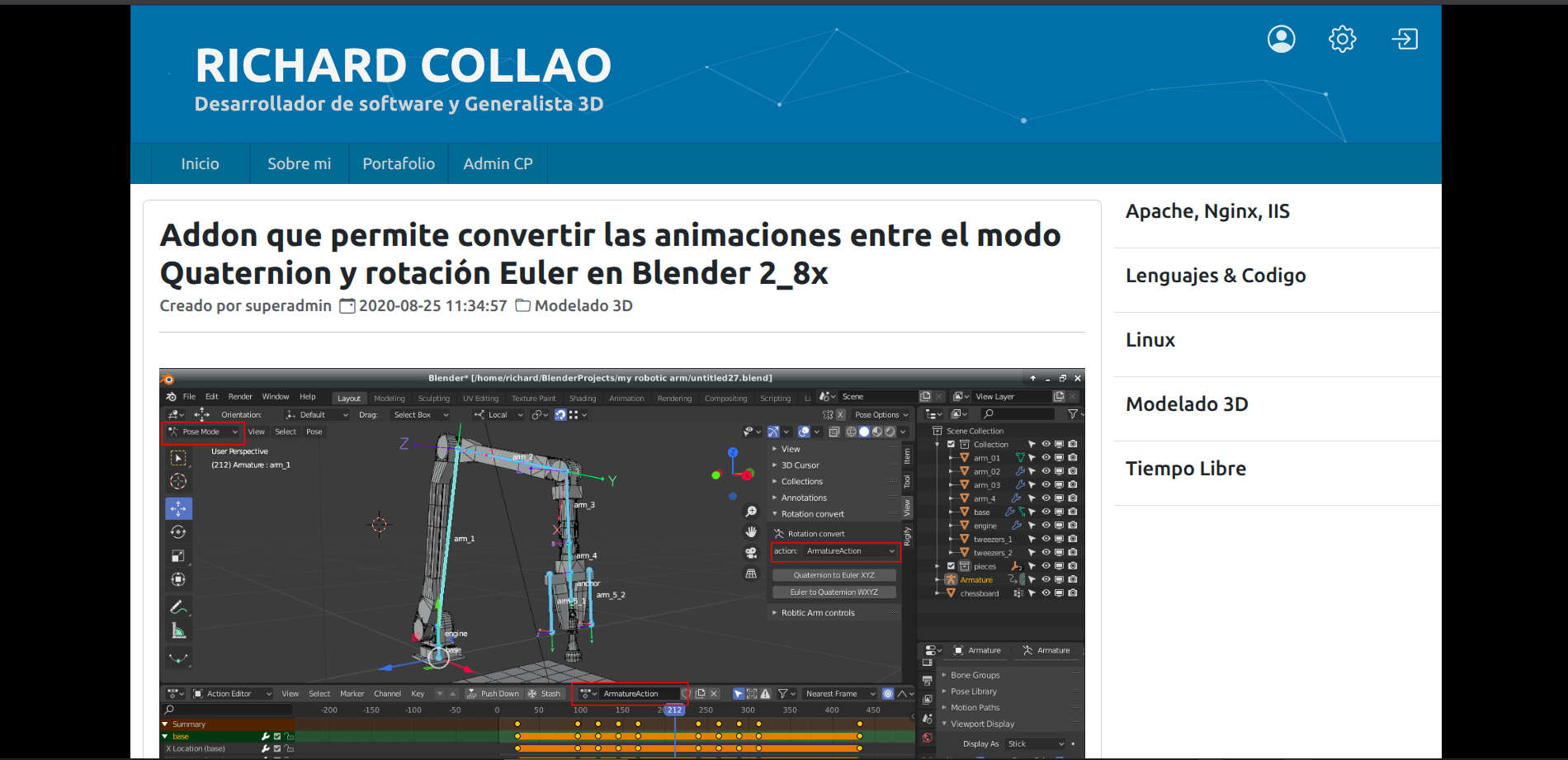Select solid viewport shading sphere

[864, 432]
